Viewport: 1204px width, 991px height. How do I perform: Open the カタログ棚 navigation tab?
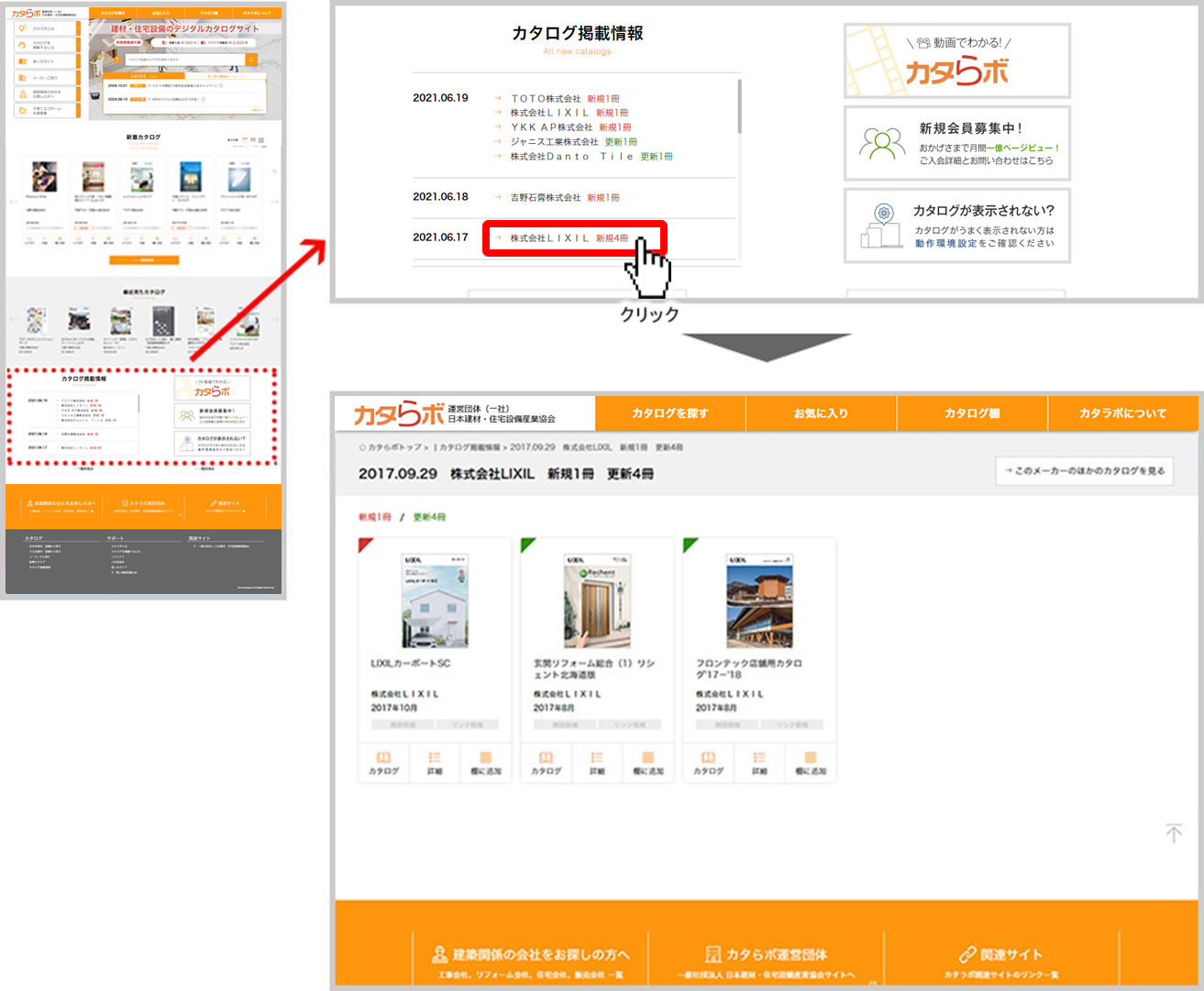point(972,413)
